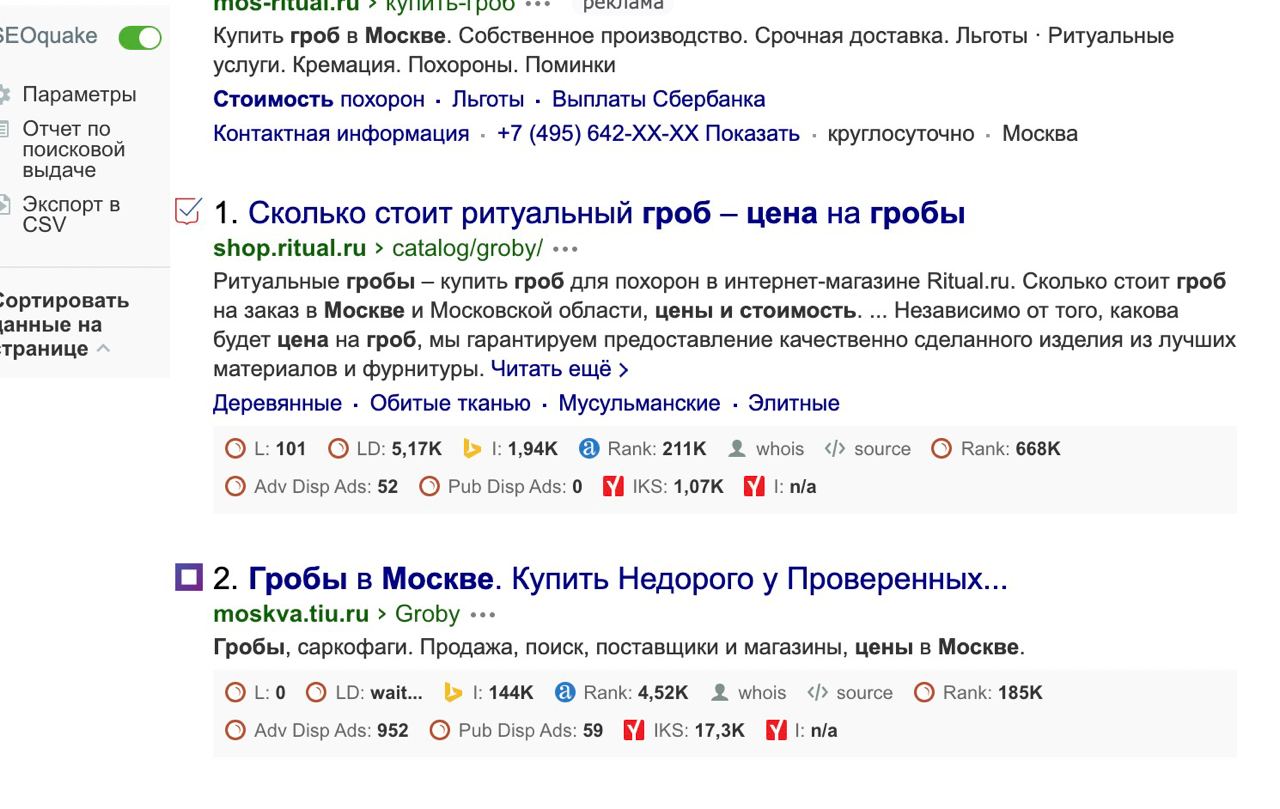The width and height of the screenshot is (1280, 809).
Task: Open three-dots menu next to catalog/groby/
Action: (x=564, y=248)
